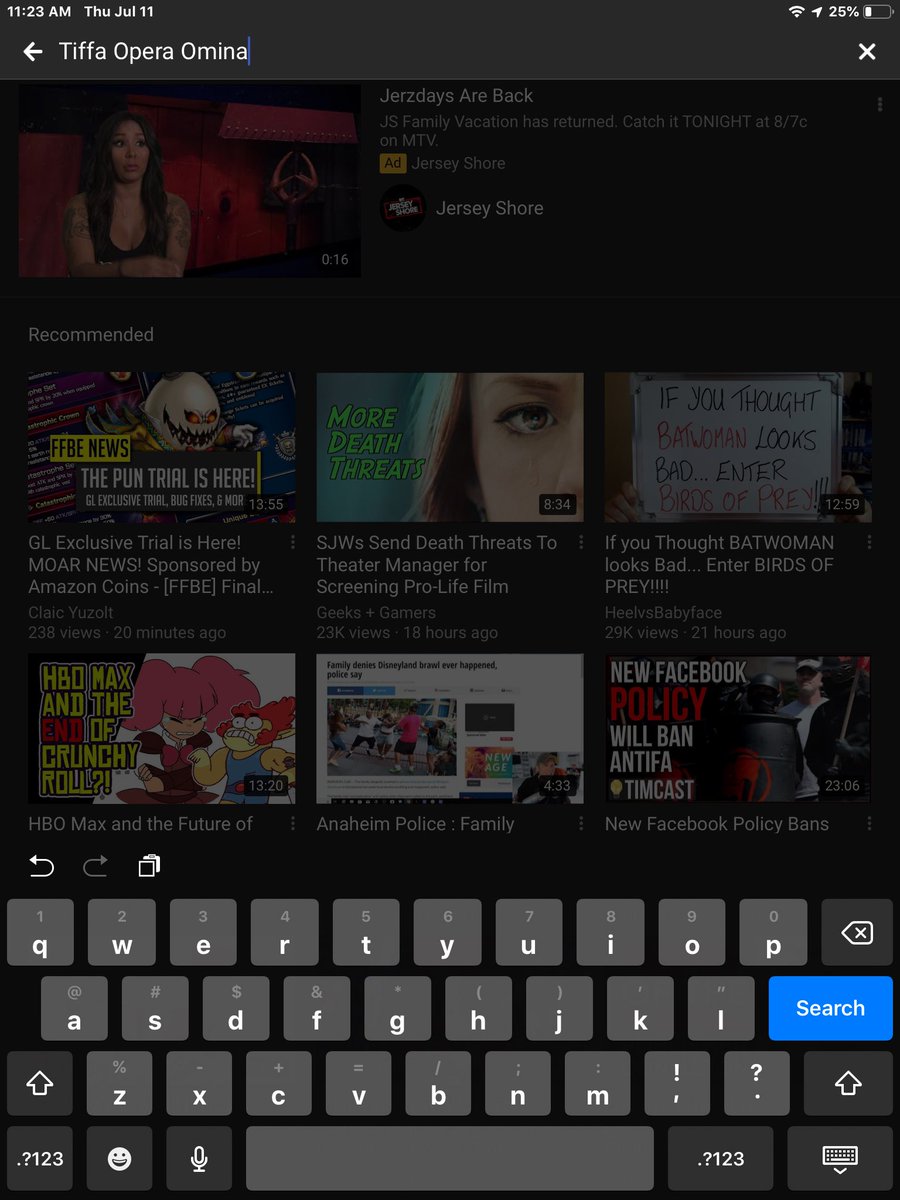This screenshot has width=900, height=1200.
Task: Tap the Wi-Fi status icon
Action: click(x=797, y=12)
